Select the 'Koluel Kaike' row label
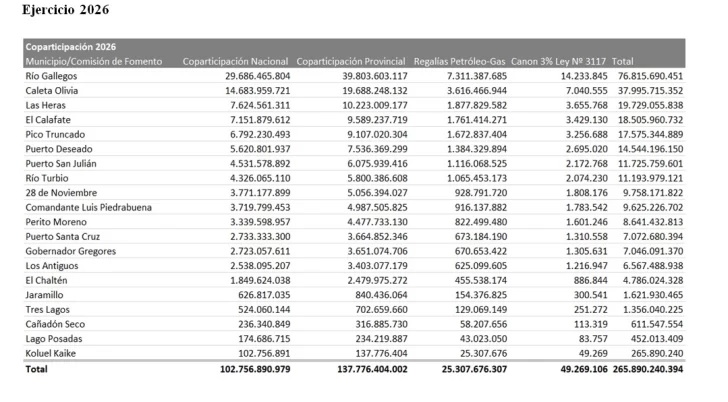This screenshot has height=402, width=728. (x=54, y=353)
